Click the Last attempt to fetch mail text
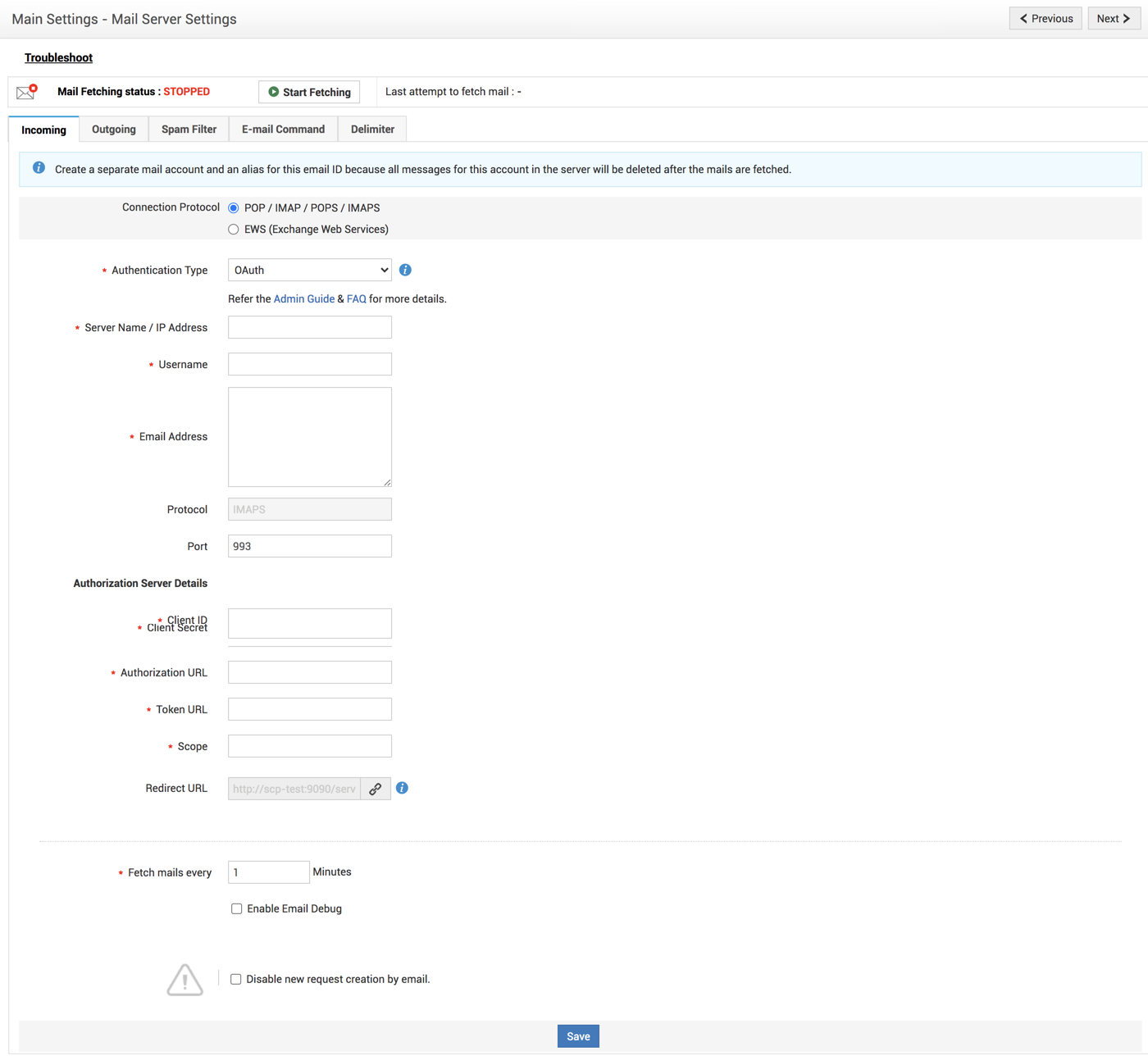Viewport: 1148px width, 1056px height. point(453,92)
